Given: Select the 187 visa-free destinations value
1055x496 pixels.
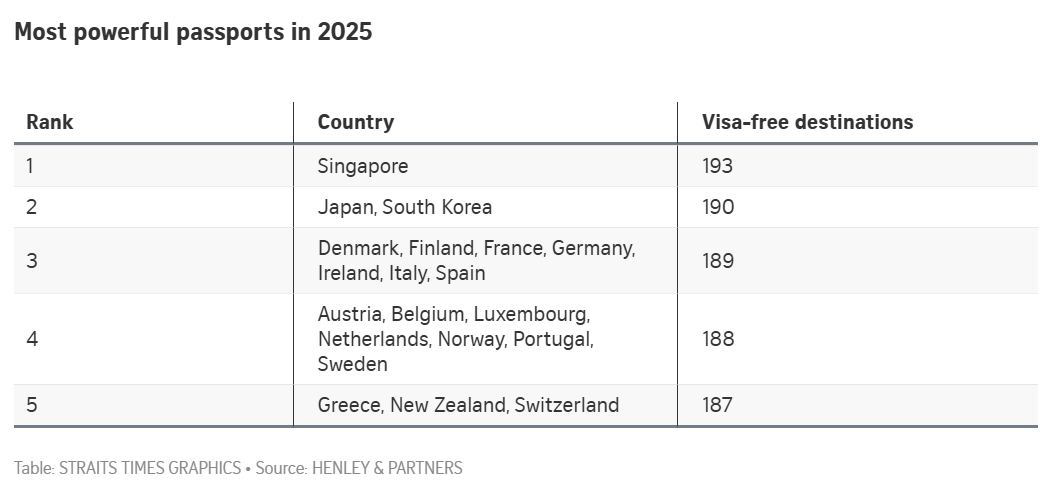Looking at the screenshot, I should (718, 405).
